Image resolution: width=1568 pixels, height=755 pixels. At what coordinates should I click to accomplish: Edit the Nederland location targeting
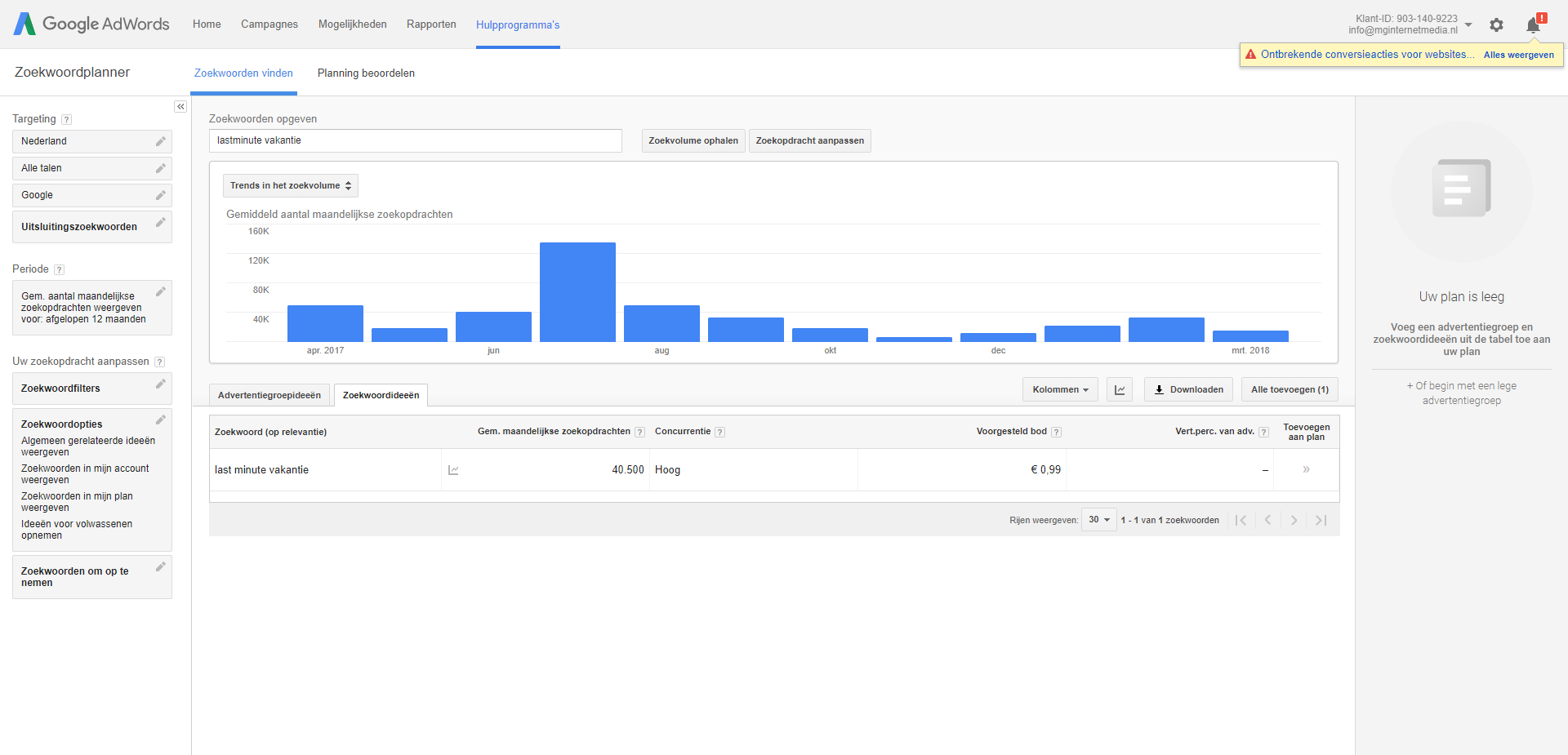pos(161,141)
